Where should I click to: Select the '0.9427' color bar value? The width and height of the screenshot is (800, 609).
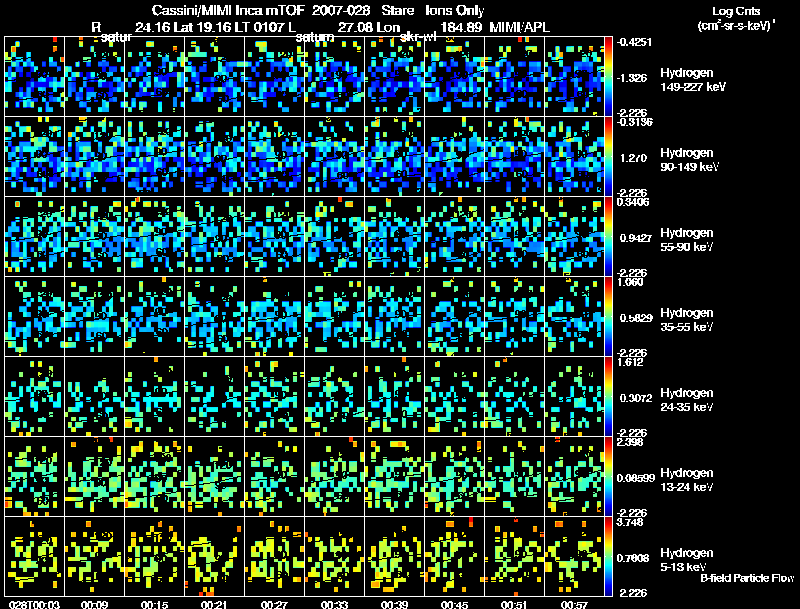click(636, 238)
